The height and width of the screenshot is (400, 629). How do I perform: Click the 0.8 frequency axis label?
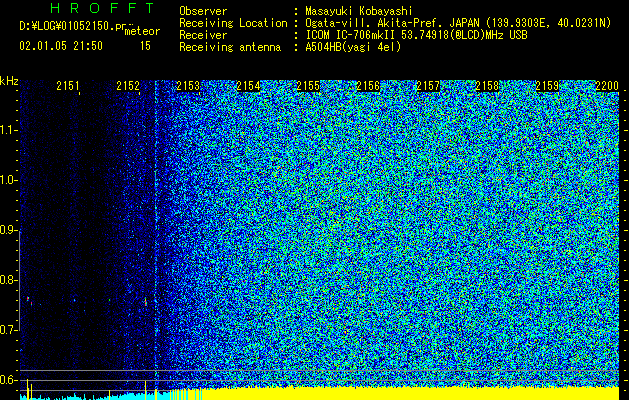point(8,280)
